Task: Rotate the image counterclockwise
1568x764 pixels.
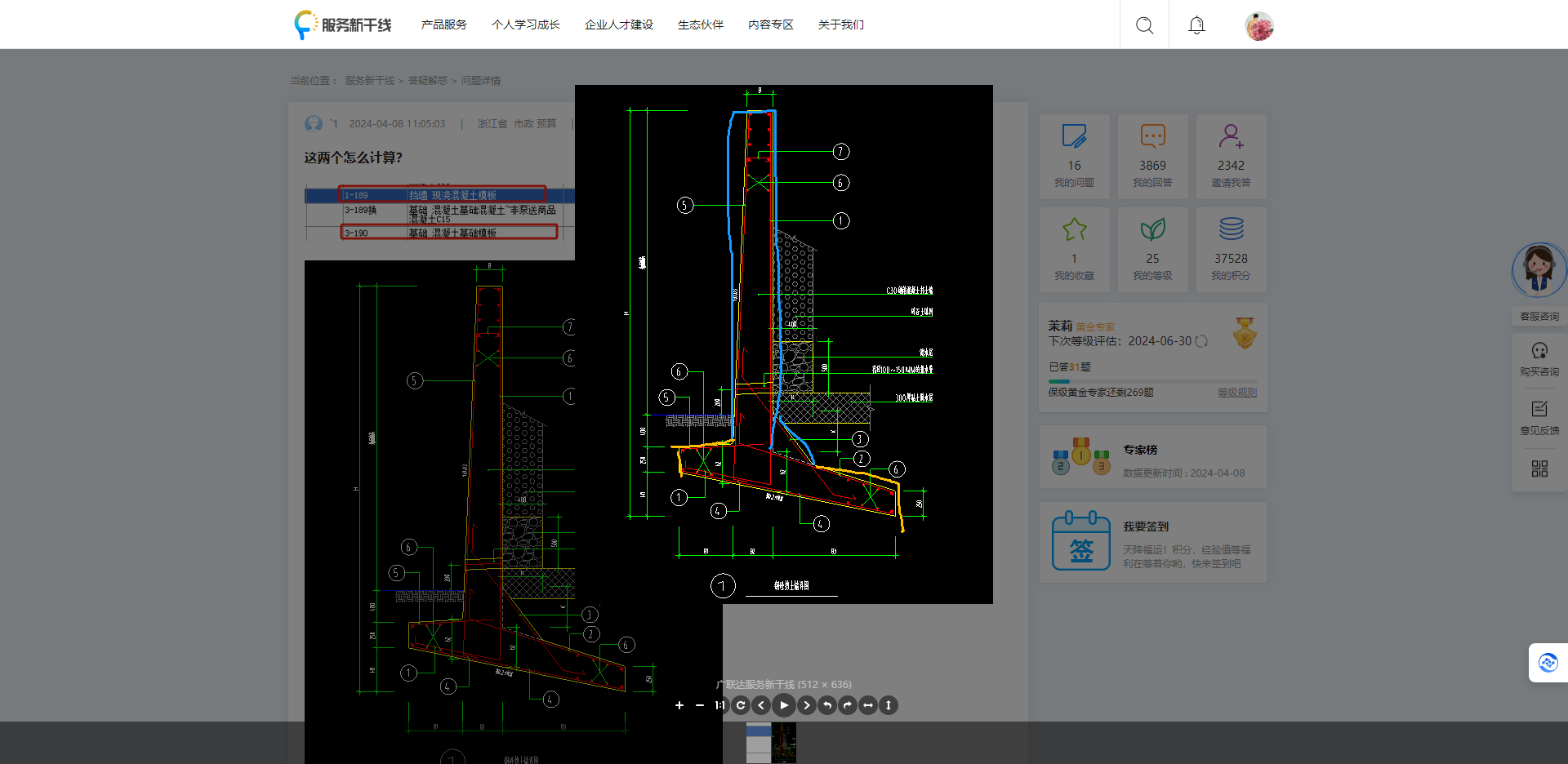Action: tap(827, 705)
